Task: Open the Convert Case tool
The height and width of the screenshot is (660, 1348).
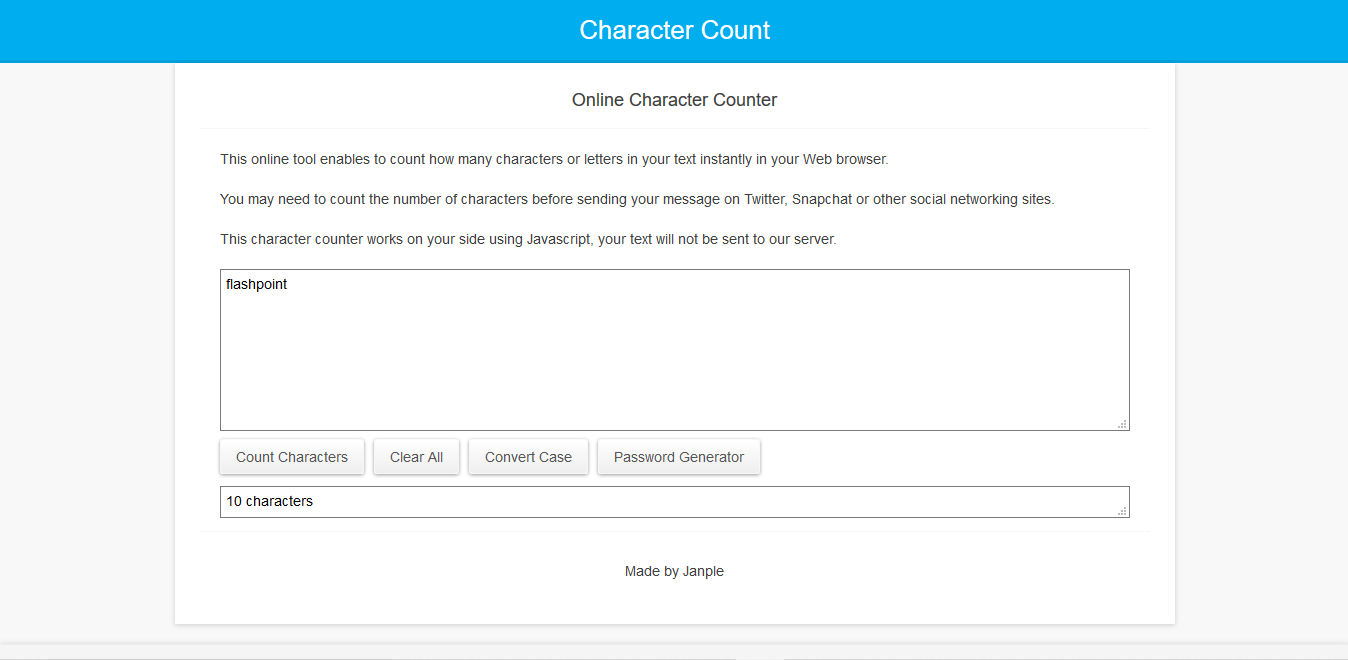Action: (528, 457)
